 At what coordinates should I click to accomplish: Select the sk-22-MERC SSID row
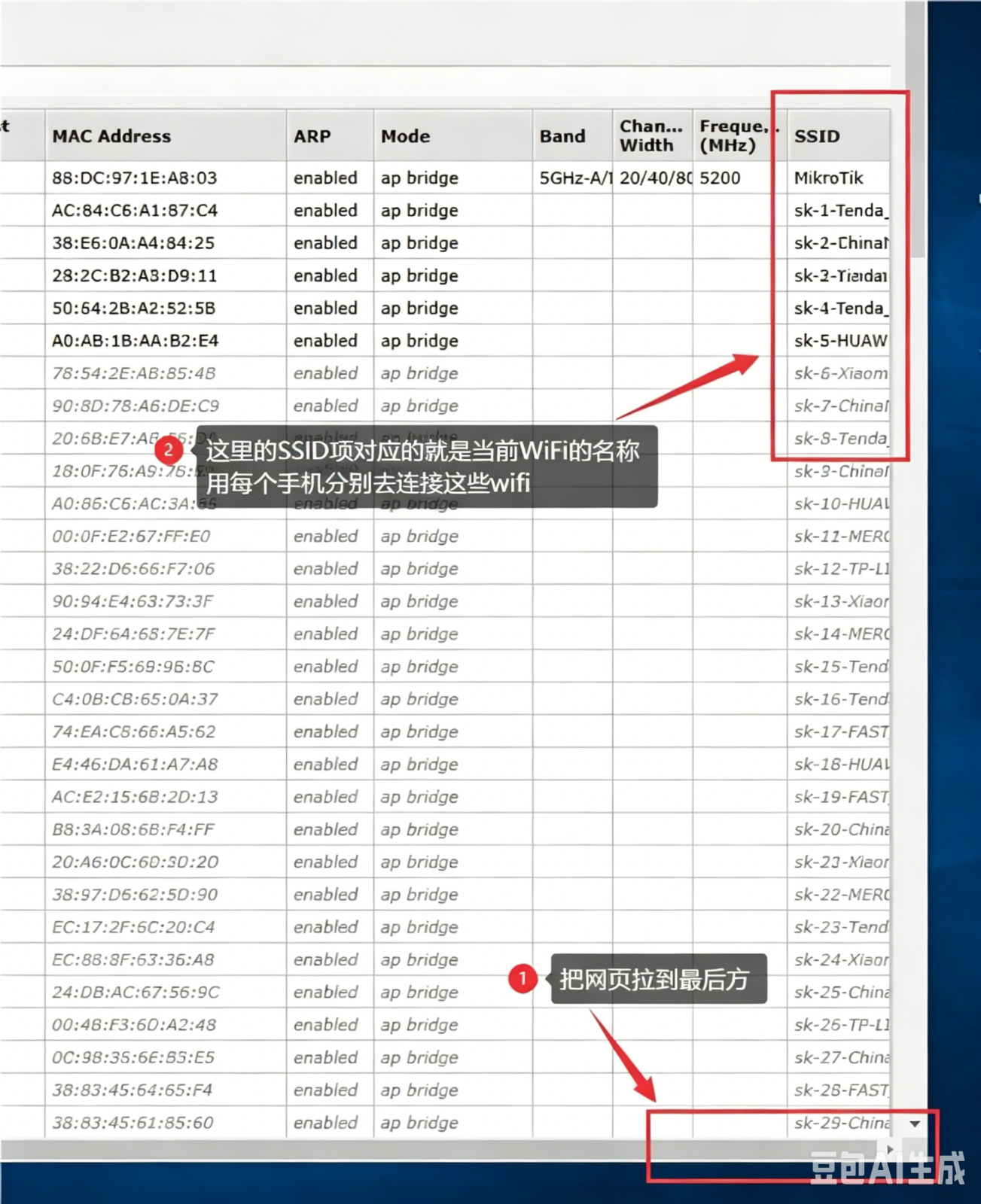[x=841, y=895]
